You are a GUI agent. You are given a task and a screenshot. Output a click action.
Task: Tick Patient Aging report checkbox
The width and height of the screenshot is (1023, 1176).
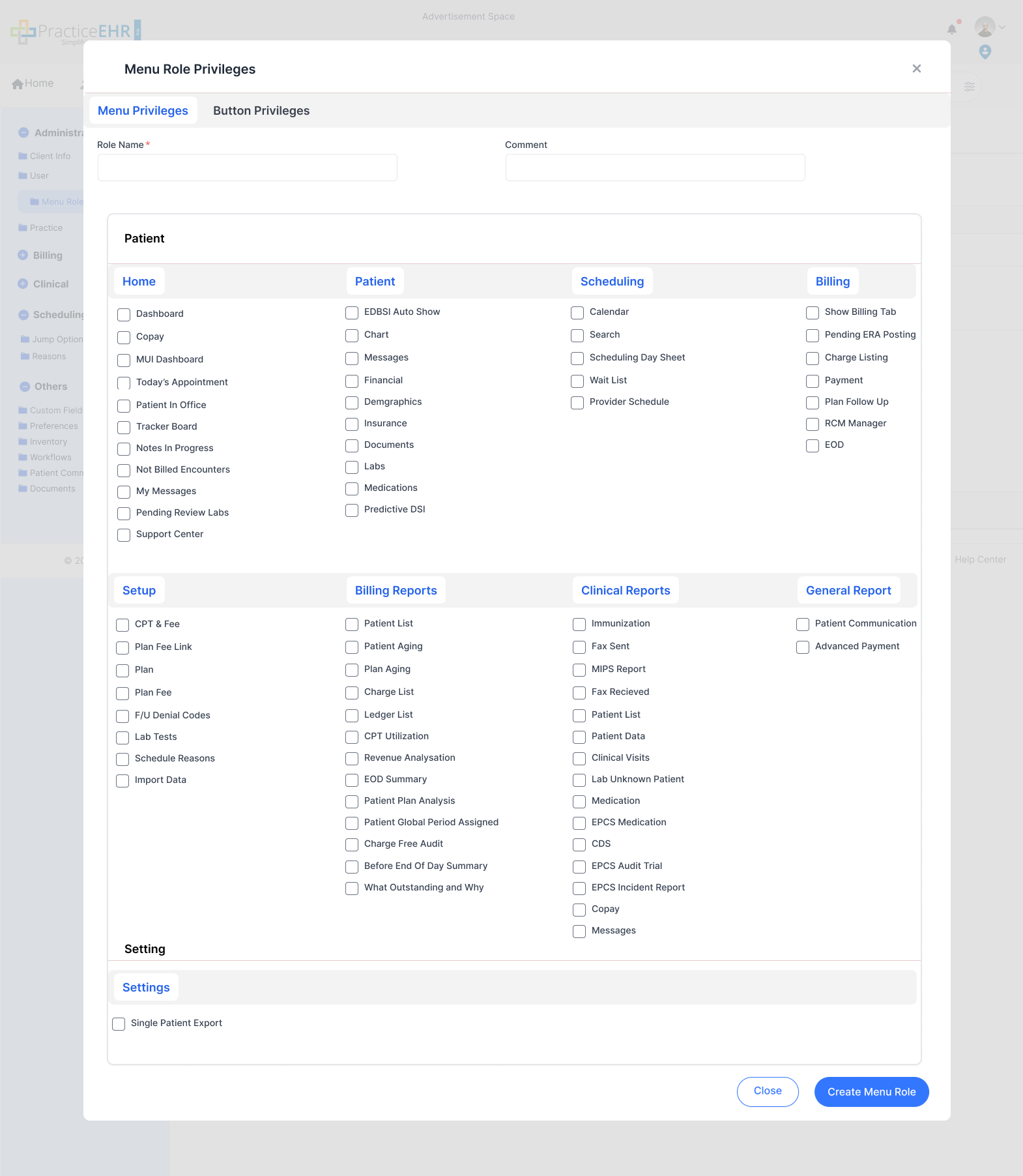tap(352, 647)
